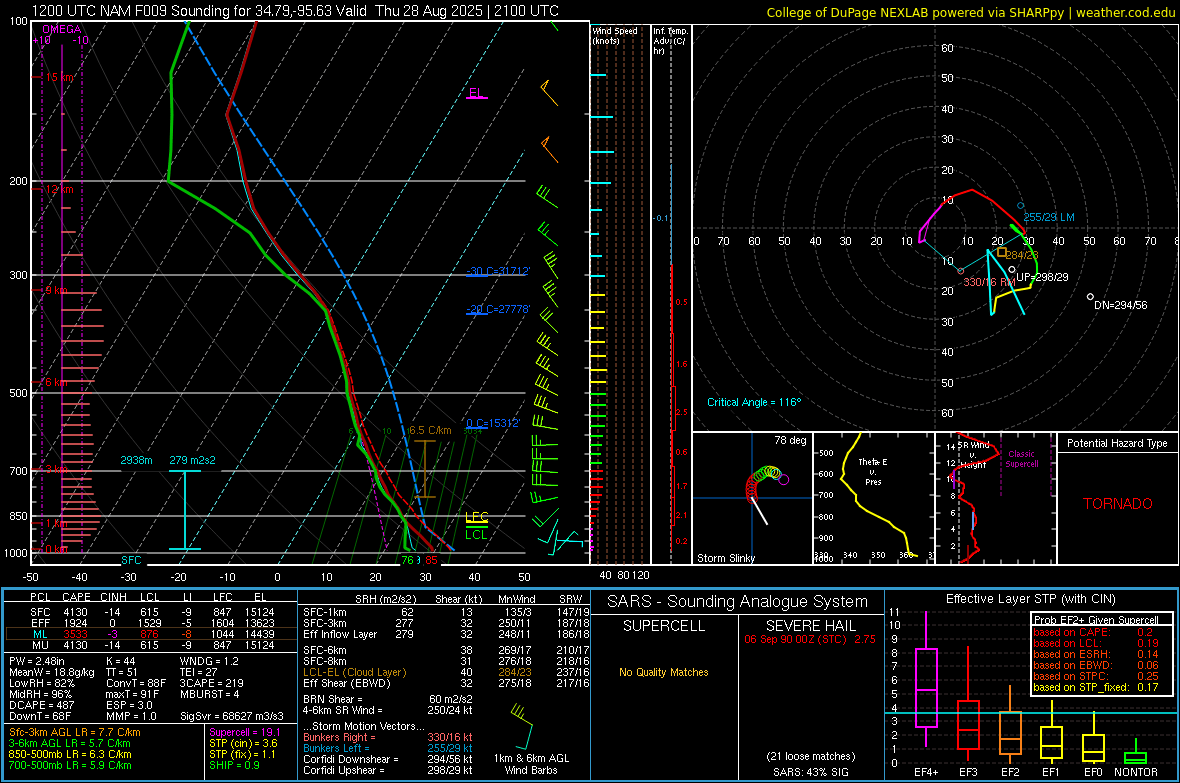Click the No Quality Matches message

664,672
